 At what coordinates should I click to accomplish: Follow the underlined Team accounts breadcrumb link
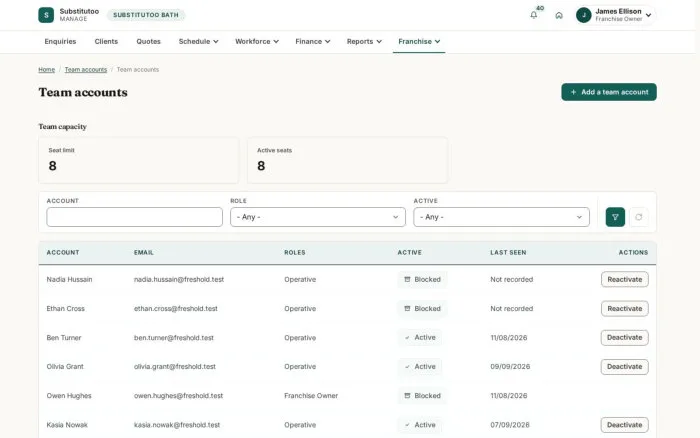click(x=86, y=70)
